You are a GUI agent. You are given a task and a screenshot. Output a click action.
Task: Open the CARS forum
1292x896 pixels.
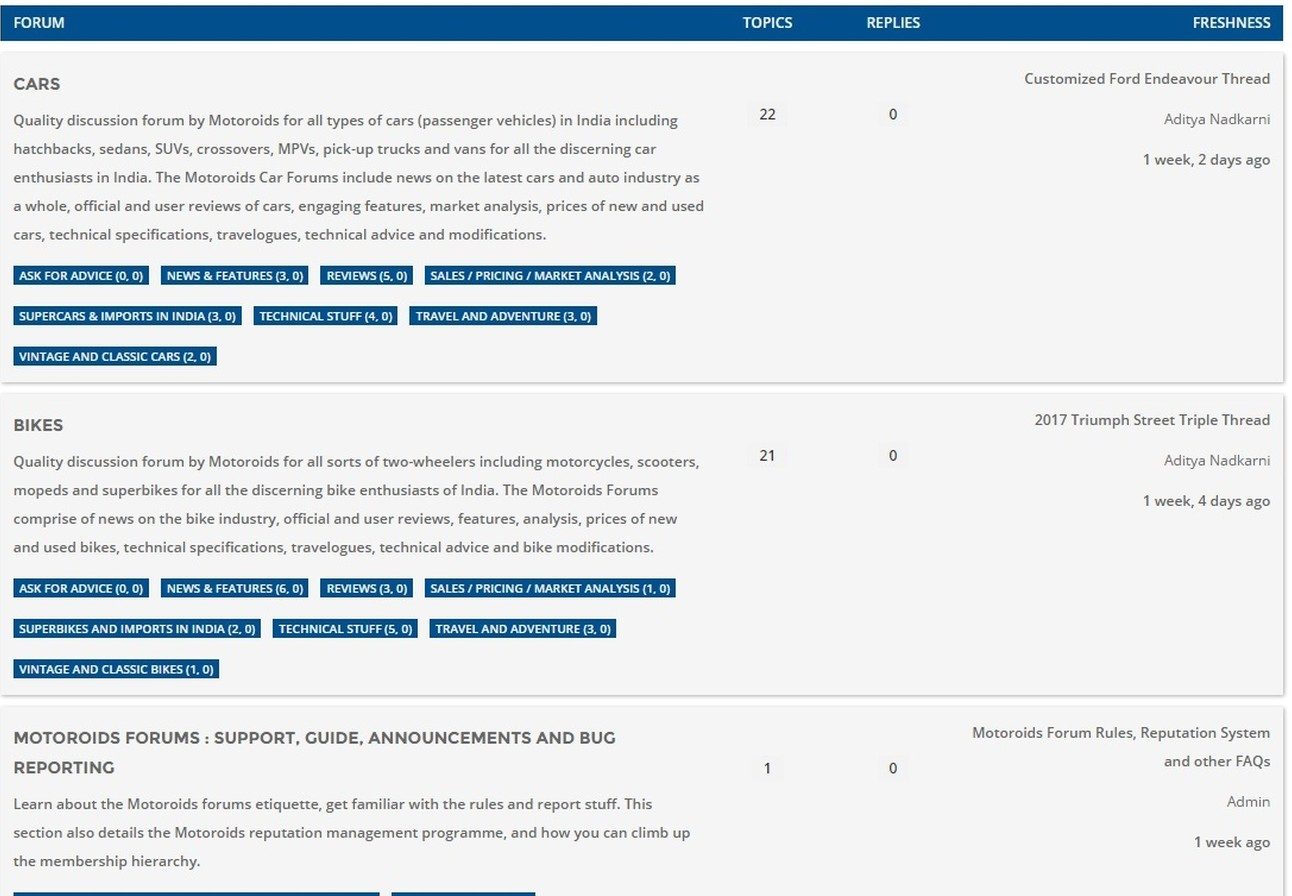pyautogui.click(x=37, y=84)
